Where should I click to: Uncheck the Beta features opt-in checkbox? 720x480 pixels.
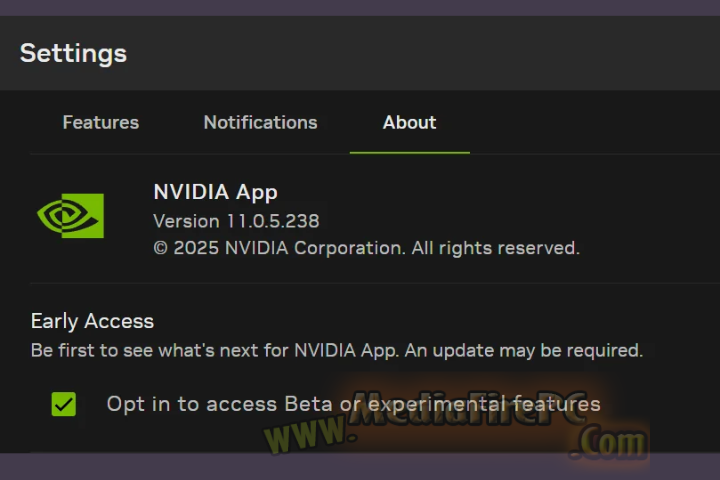(64, 404)
